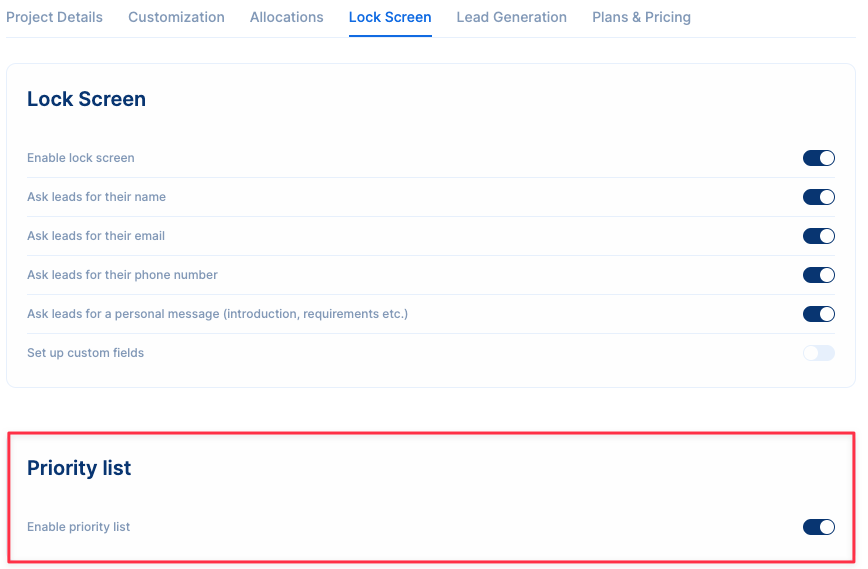
Task: Click 'Ask leads for their name' label
Action: point(96,197)
